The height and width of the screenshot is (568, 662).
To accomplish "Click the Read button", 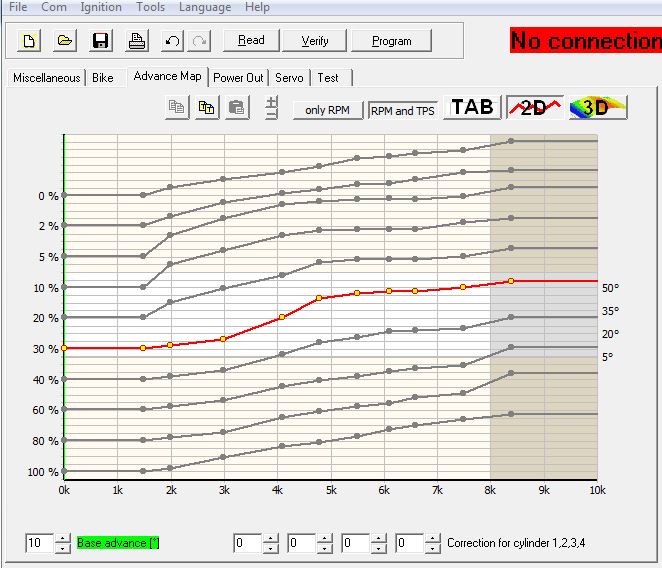I will 251,41.
